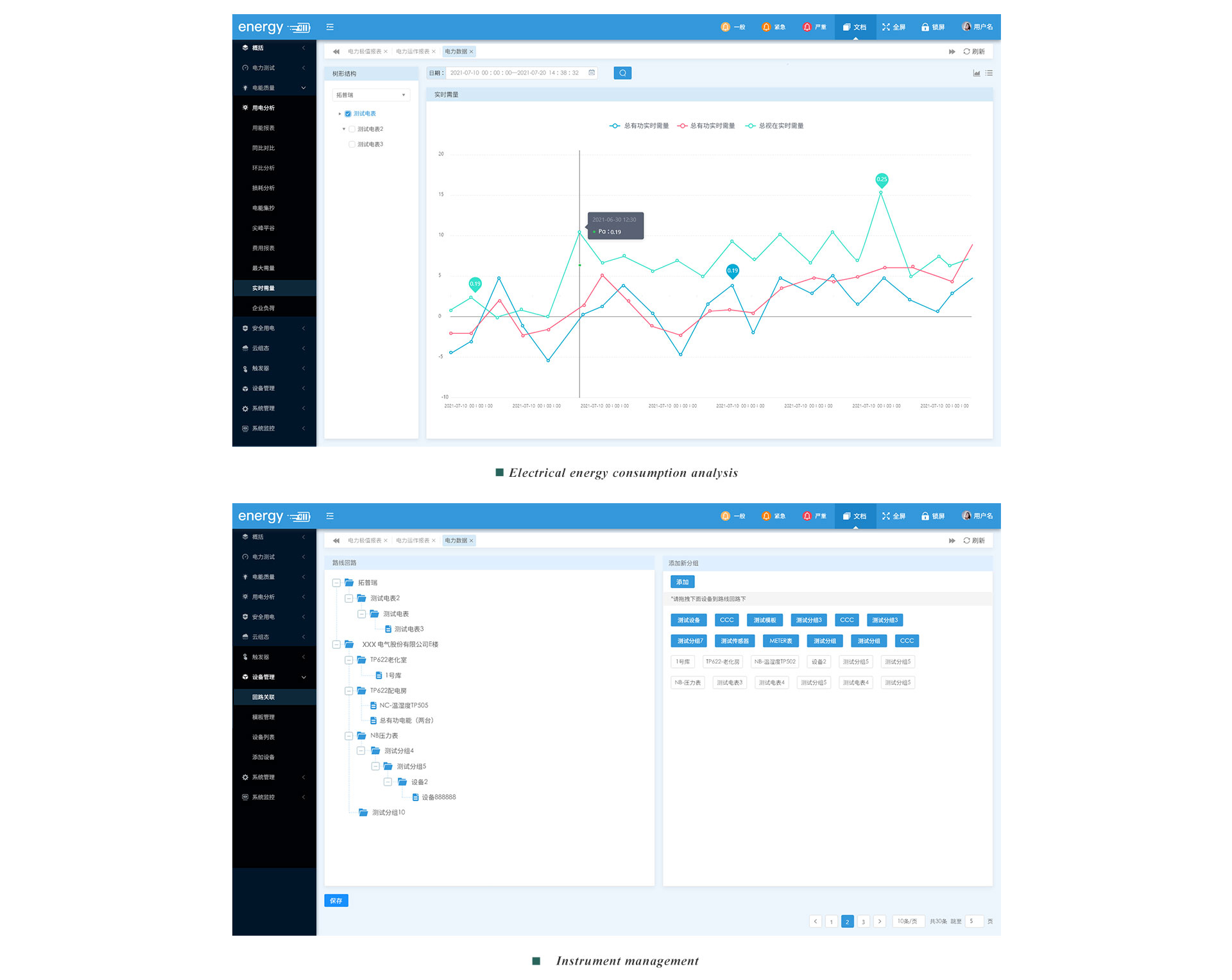The width and height of the screenshot is (1232, 980).
Task: Click the jump-to page number field
Action: pos(974,921)
